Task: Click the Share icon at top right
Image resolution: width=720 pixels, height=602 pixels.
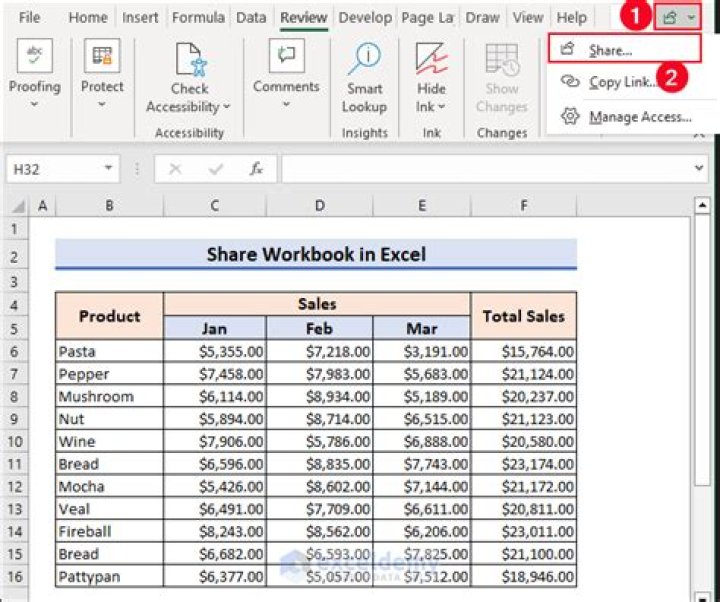Action: tap(669, 17)
